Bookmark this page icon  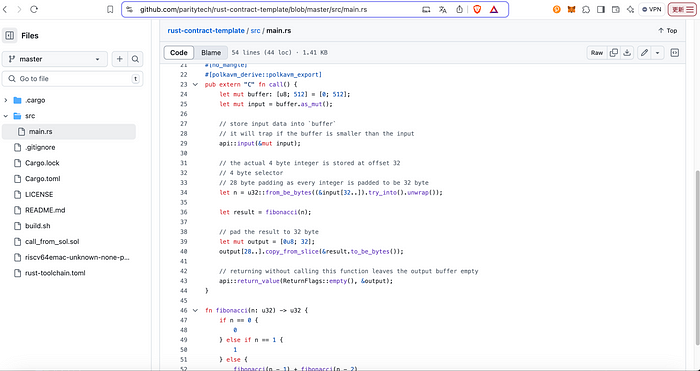(110, 9)
